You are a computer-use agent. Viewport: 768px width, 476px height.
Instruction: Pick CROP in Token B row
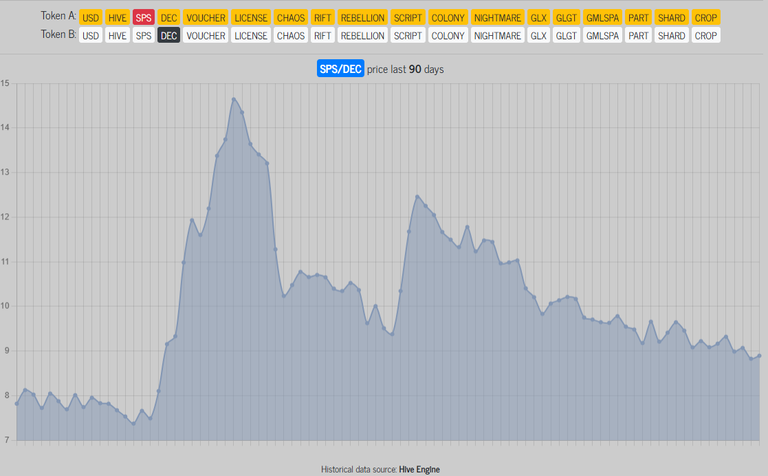706,35
